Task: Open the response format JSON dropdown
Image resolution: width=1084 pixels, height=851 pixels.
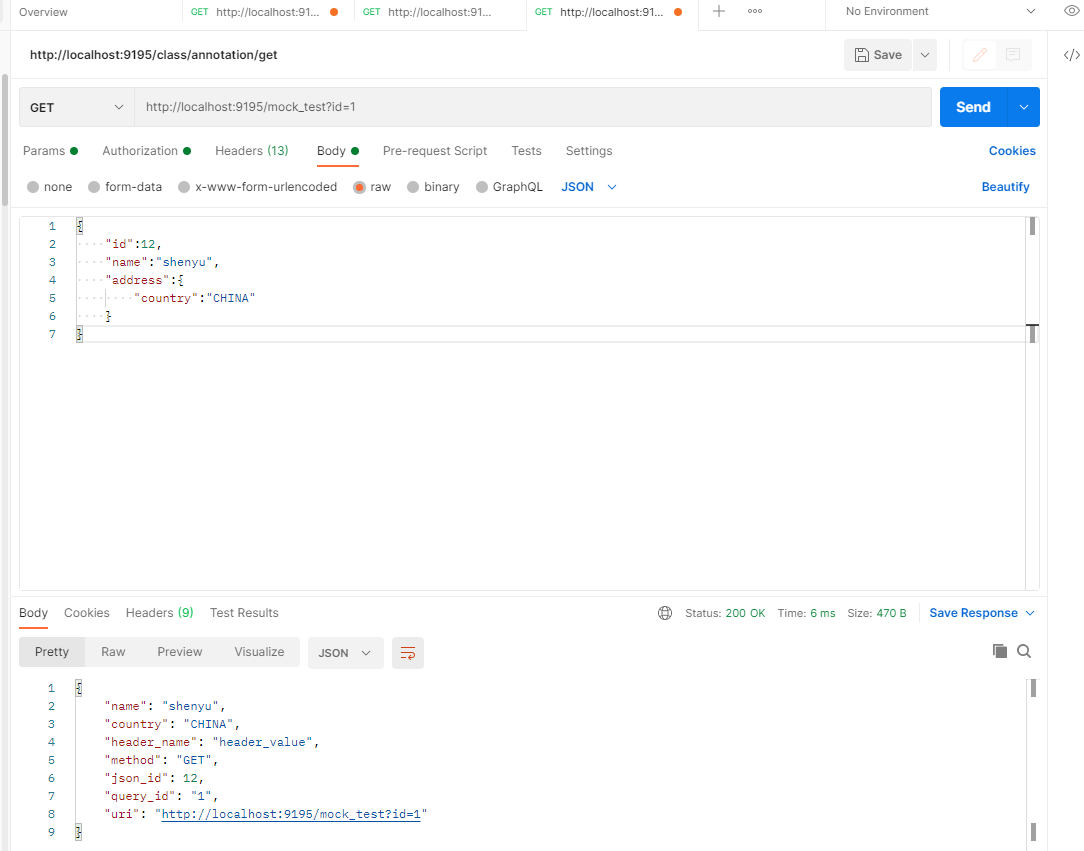Action: pyautogui.click(x=345, y=653)
